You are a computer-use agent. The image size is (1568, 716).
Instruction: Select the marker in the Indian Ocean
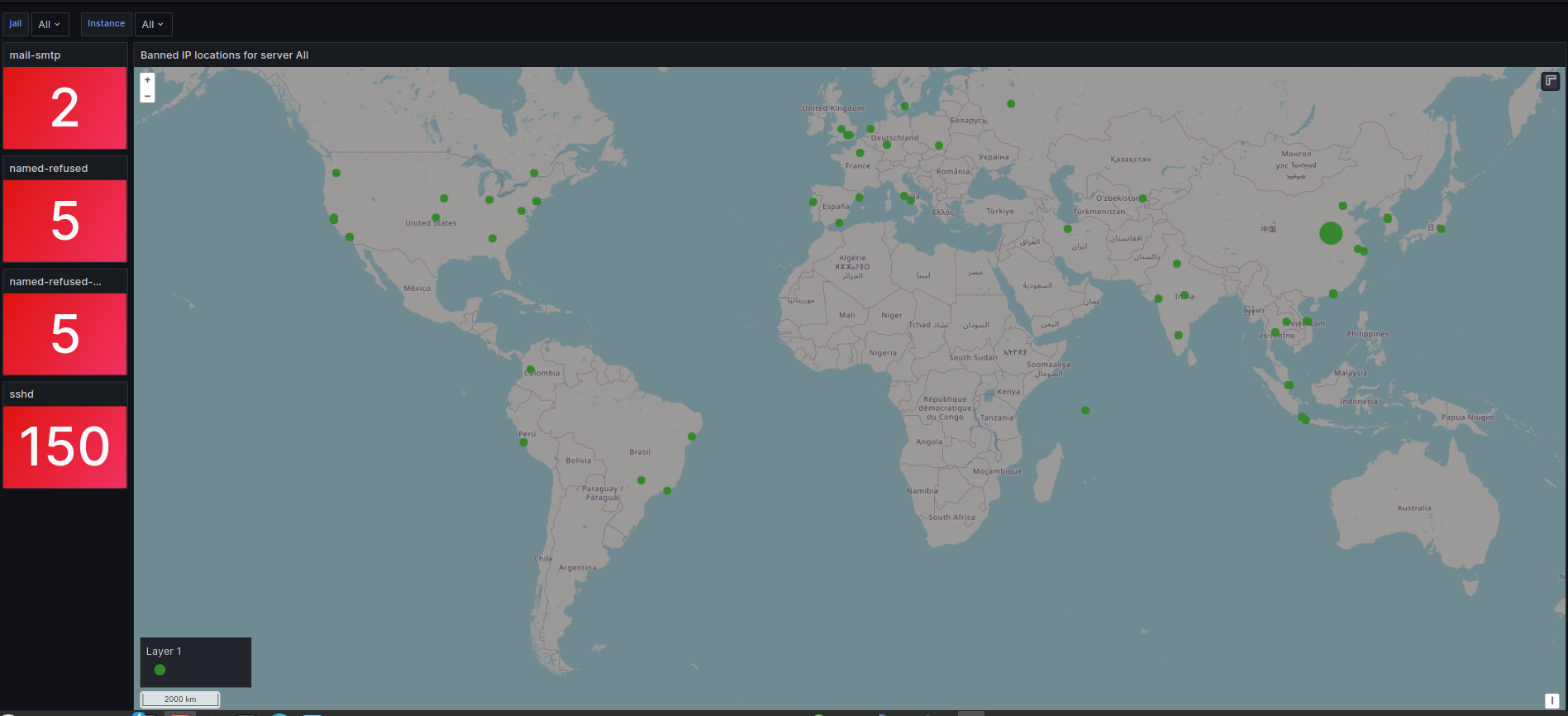1085,410
